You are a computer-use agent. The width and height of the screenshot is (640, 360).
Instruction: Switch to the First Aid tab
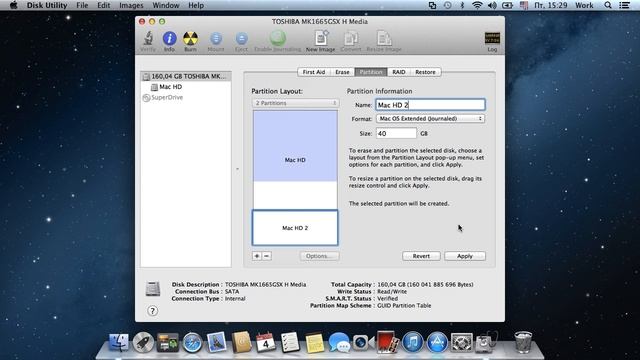click(313, 72)
